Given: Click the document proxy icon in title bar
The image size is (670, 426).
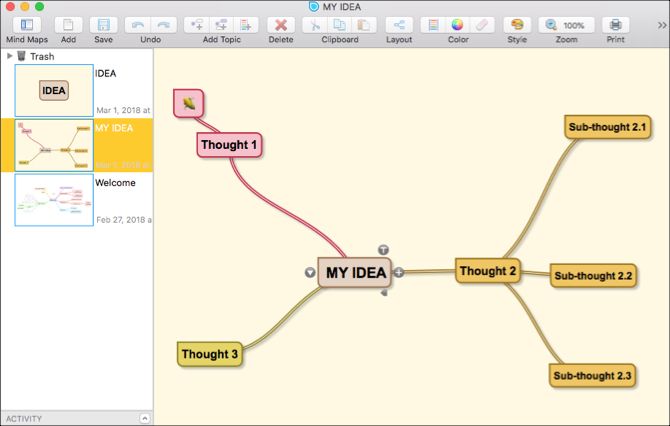Looking at the screenshot, I should 314,6.
